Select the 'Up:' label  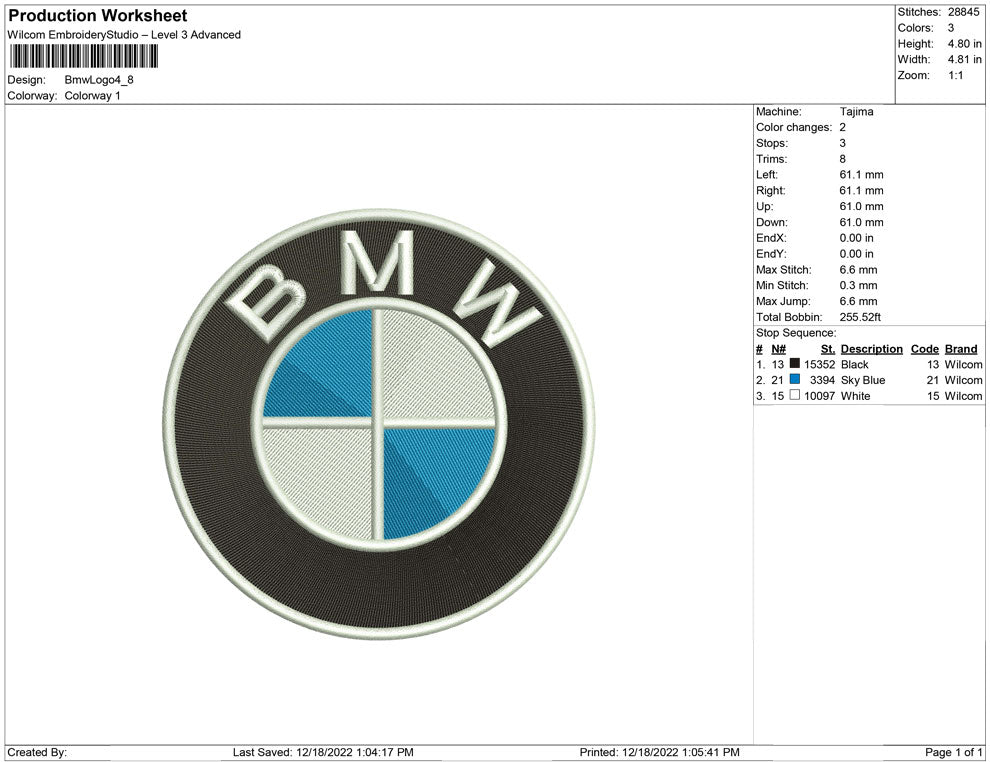764,206
